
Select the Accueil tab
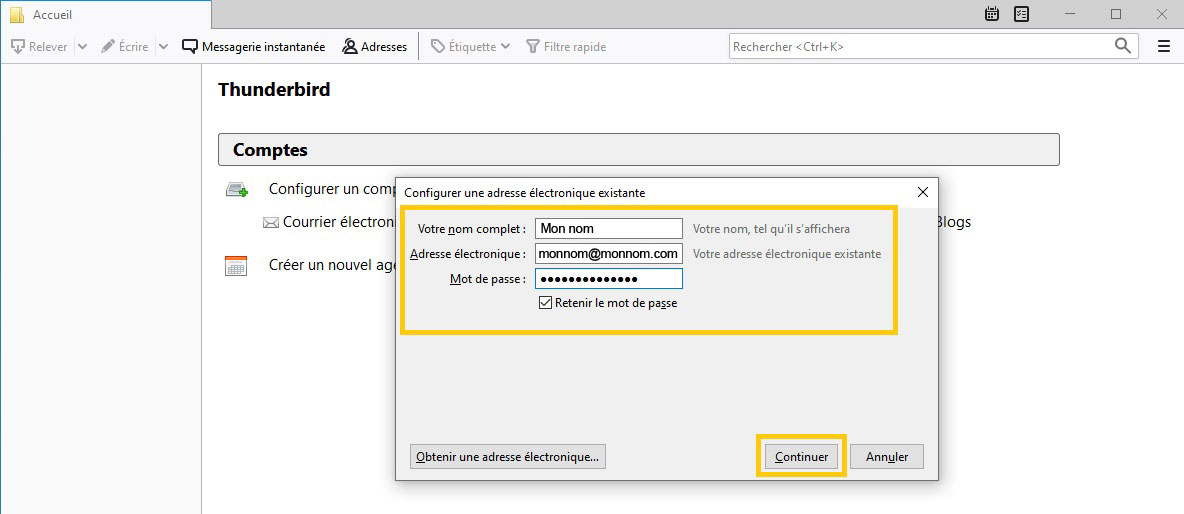(x=106, y=14)
